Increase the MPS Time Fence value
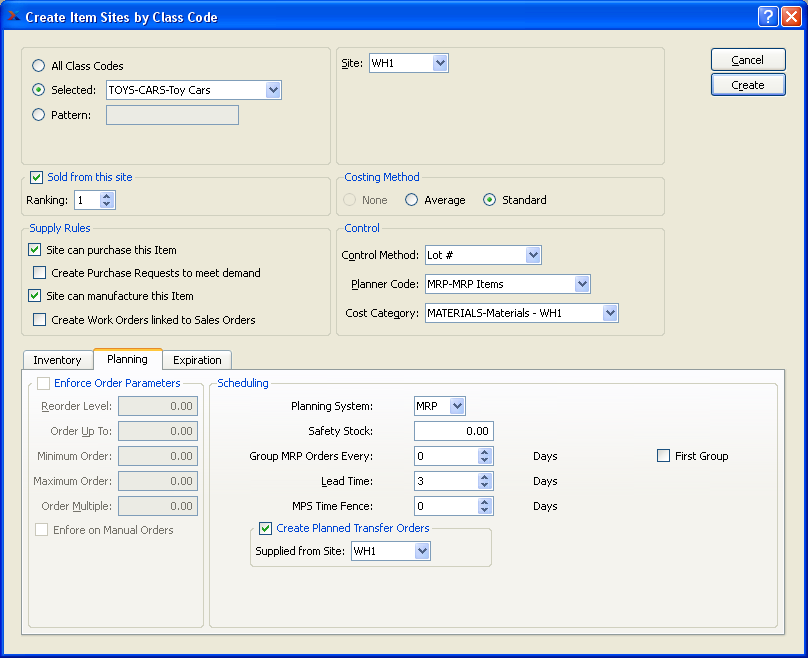 [485, 501]
